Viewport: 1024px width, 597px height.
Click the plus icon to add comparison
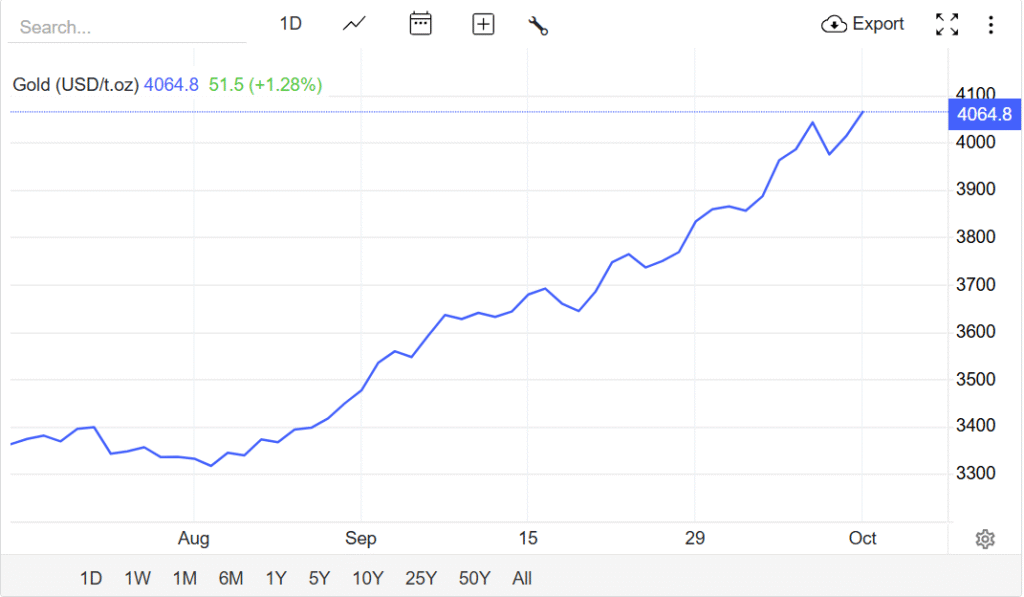point(483,24)
